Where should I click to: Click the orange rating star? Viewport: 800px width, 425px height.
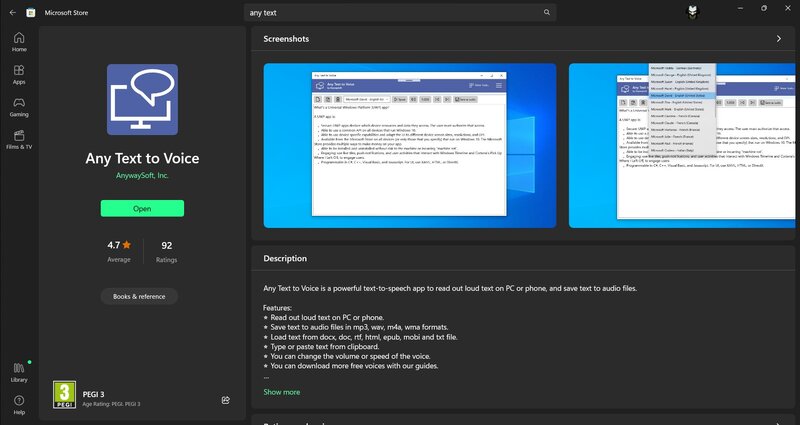coord(127,245)
